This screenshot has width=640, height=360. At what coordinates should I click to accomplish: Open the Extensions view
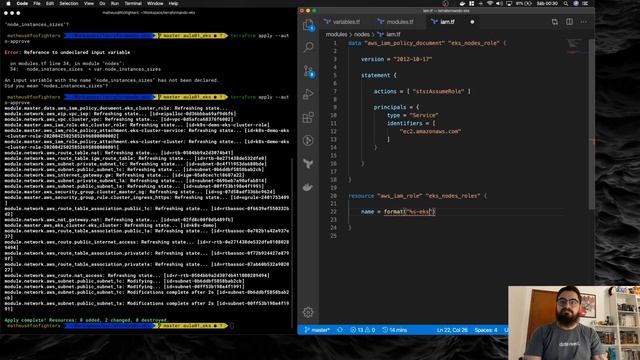308,118
